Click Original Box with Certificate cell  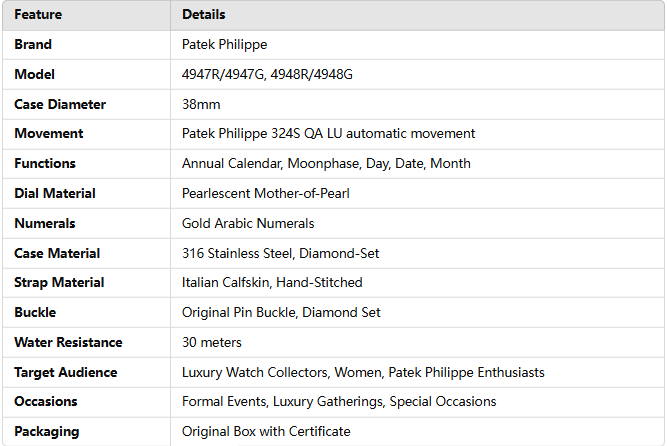click(266, 432)
